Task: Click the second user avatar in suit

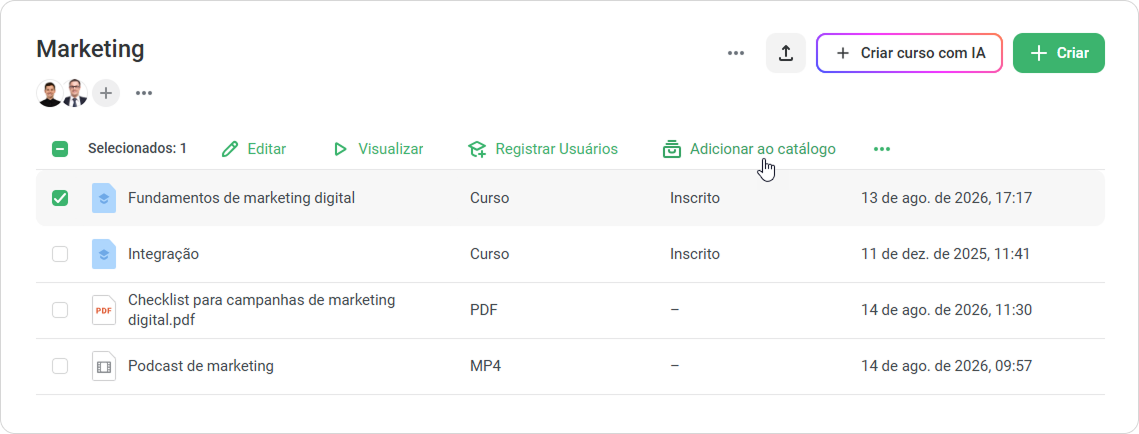Action: click(x=75, y=93)
